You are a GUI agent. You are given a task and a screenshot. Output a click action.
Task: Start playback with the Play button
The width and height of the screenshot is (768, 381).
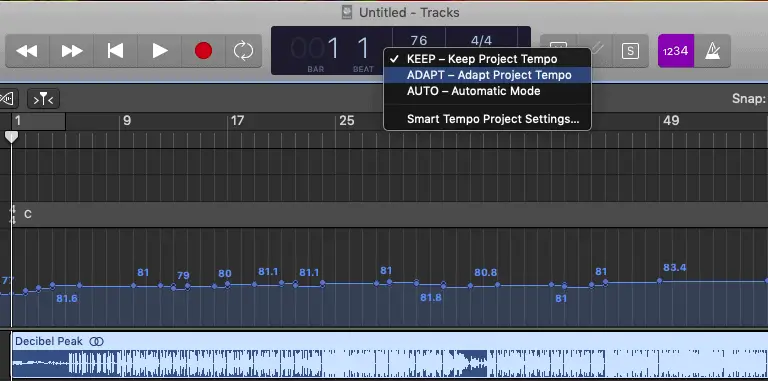(160, 51)
